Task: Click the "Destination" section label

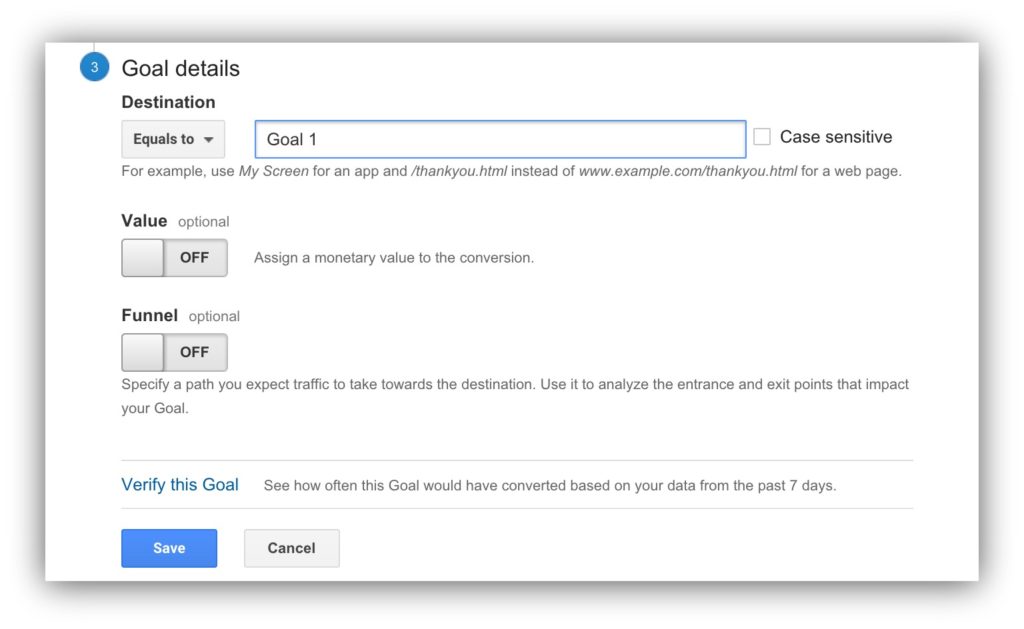Action: coord(168,102)
